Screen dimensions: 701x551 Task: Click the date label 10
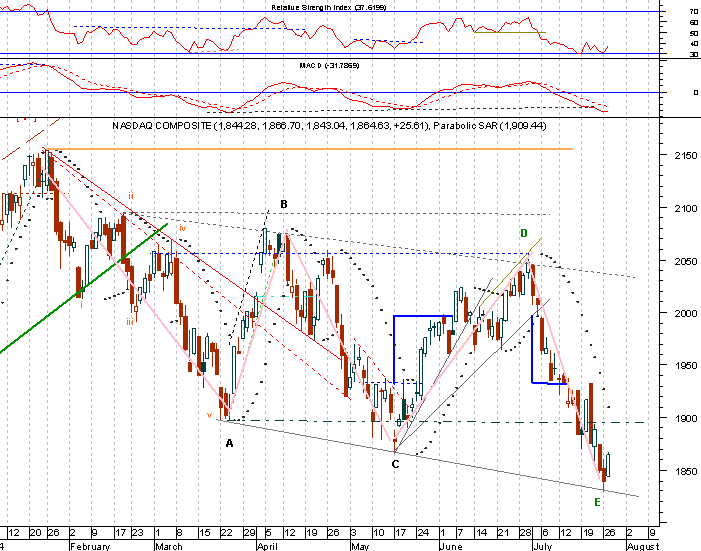click(x=379, y=533)
